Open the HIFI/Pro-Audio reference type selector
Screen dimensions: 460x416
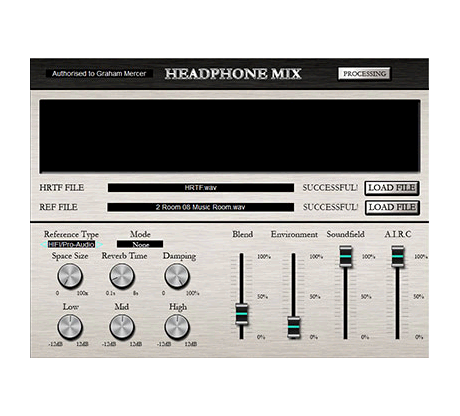[x=71, y=244]
